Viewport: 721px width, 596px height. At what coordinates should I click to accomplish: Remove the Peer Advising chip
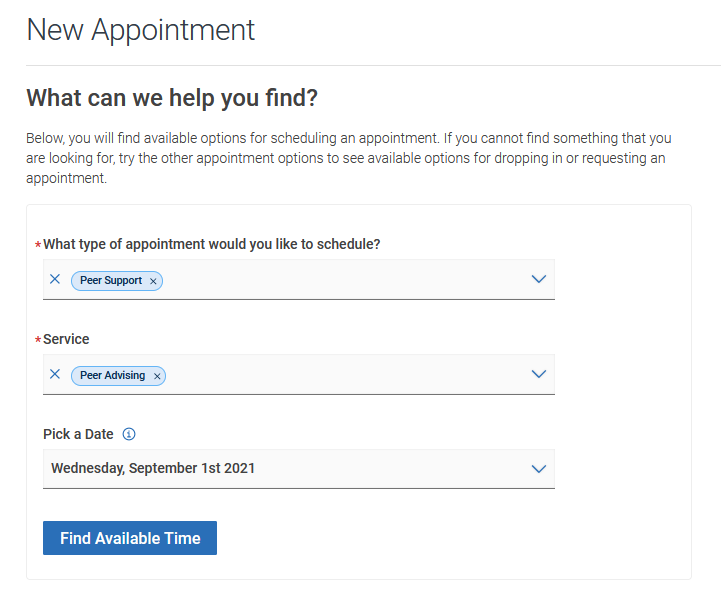click(x=157, y=376)
